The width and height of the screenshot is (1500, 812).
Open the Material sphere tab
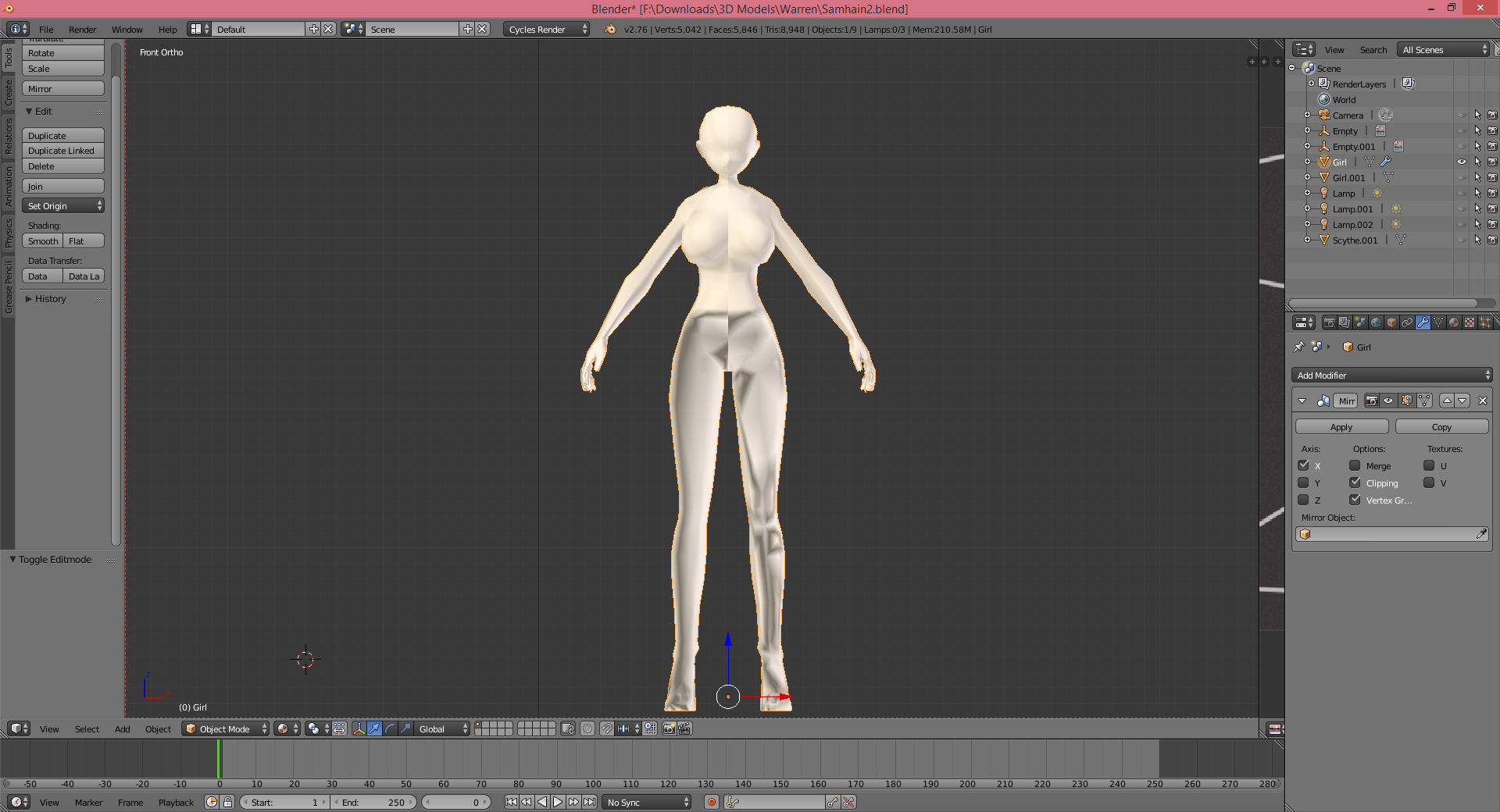[1454, 322]
